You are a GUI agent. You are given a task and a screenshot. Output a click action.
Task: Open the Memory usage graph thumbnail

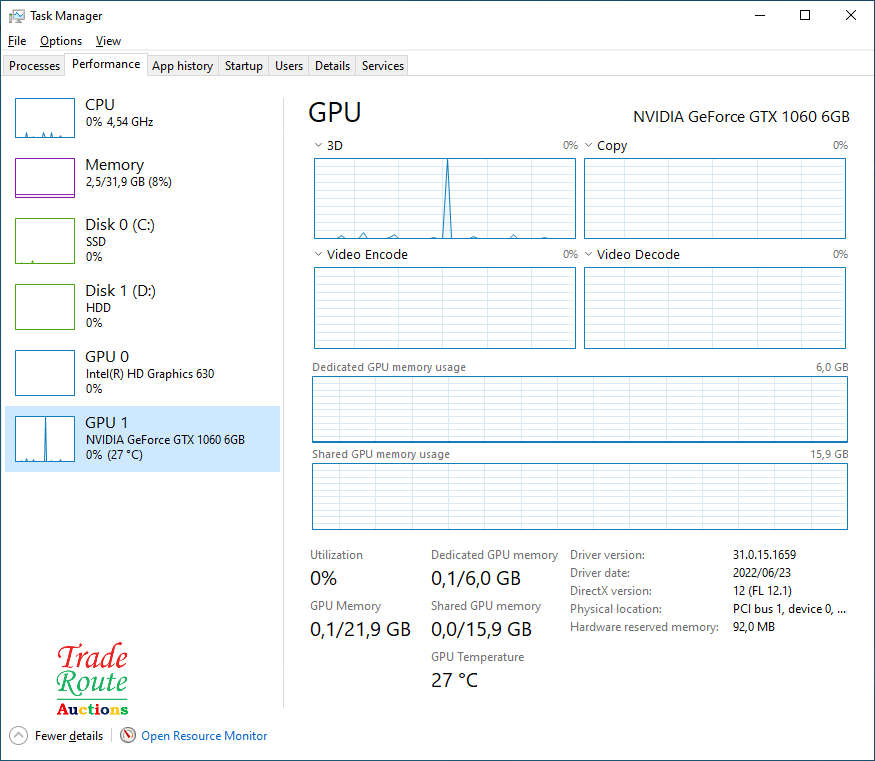click(x=45, y=178)
